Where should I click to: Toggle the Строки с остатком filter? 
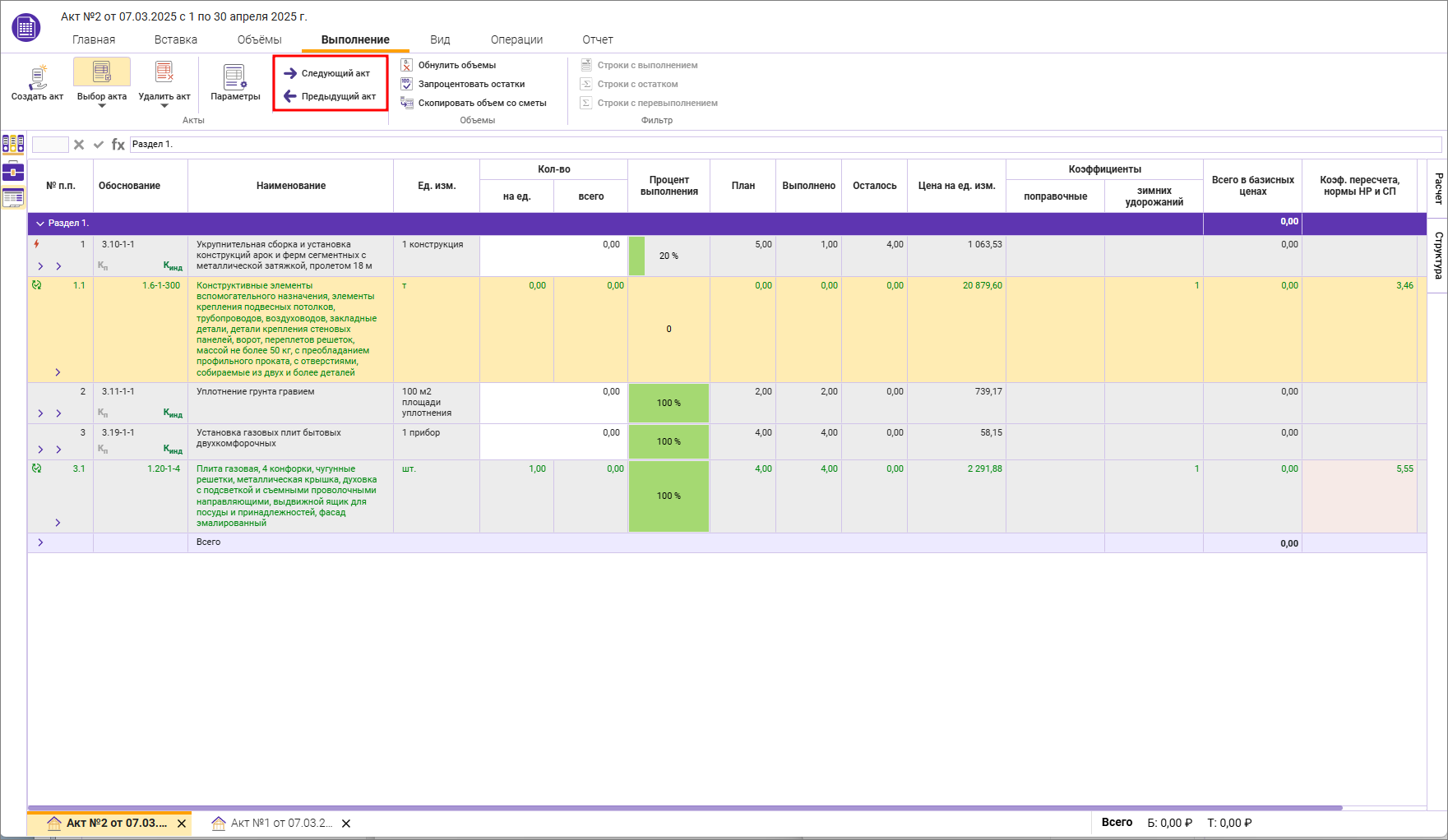point(629,84)
